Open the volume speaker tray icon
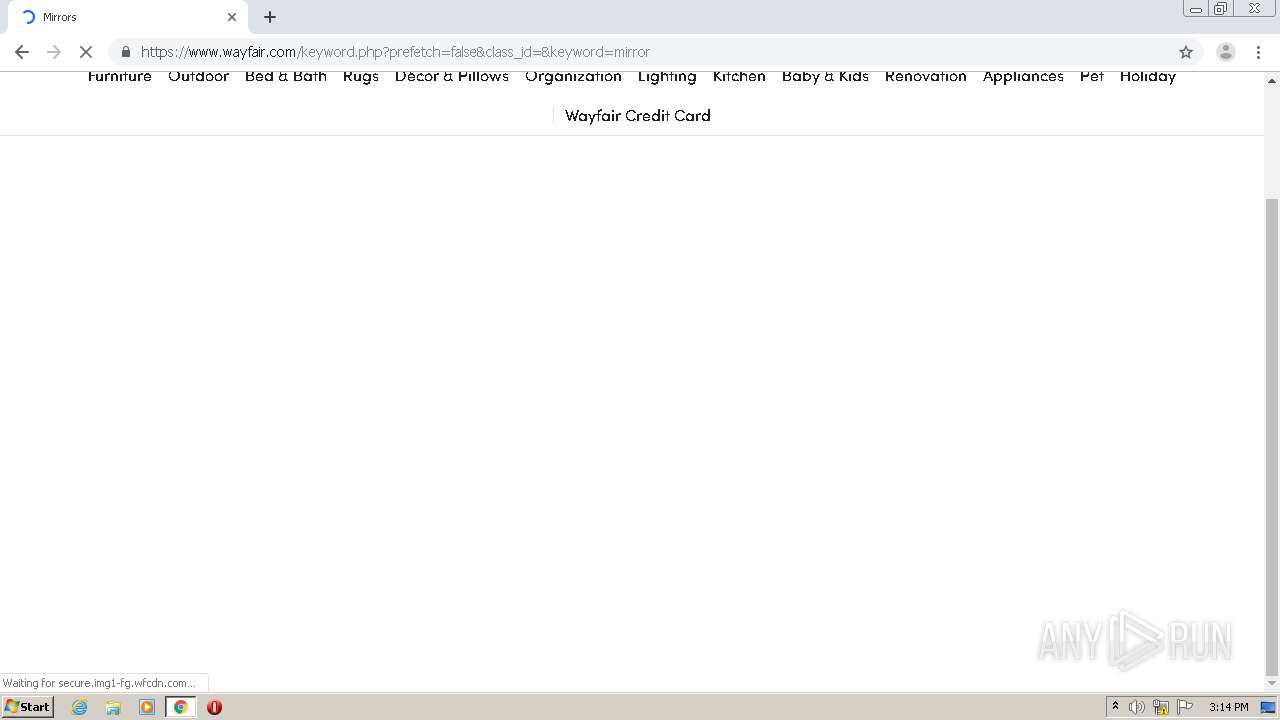This screenshot has width=1280, height=720. tap(1137, 707)
